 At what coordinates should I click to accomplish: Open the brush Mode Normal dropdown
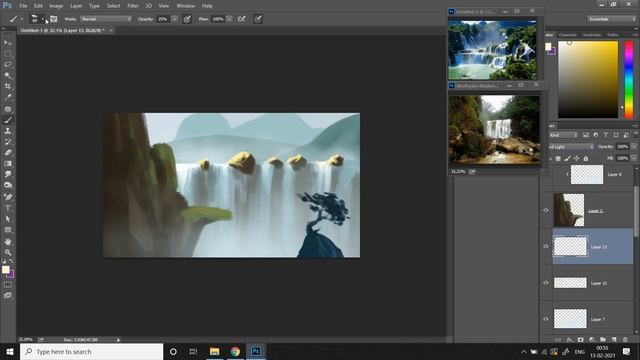pyautogui.click(x=106, y=19)
